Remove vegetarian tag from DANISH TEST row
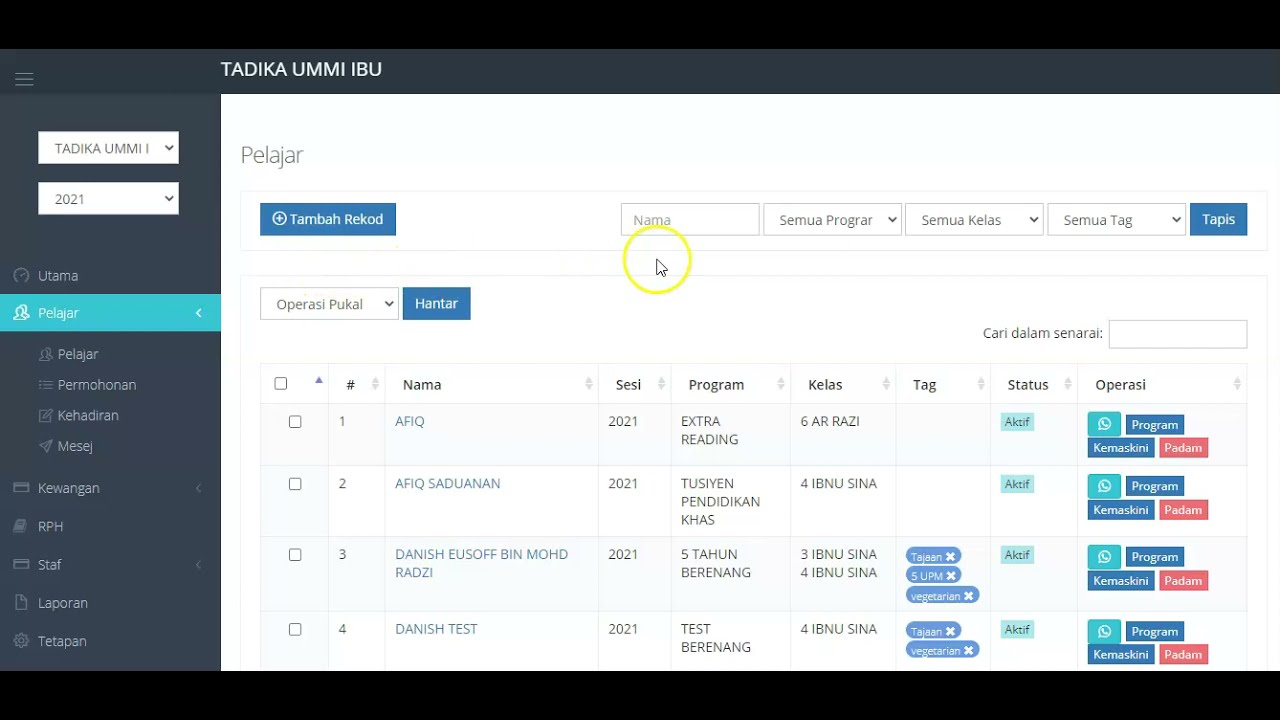1280x720 pixels. point(968,650)
